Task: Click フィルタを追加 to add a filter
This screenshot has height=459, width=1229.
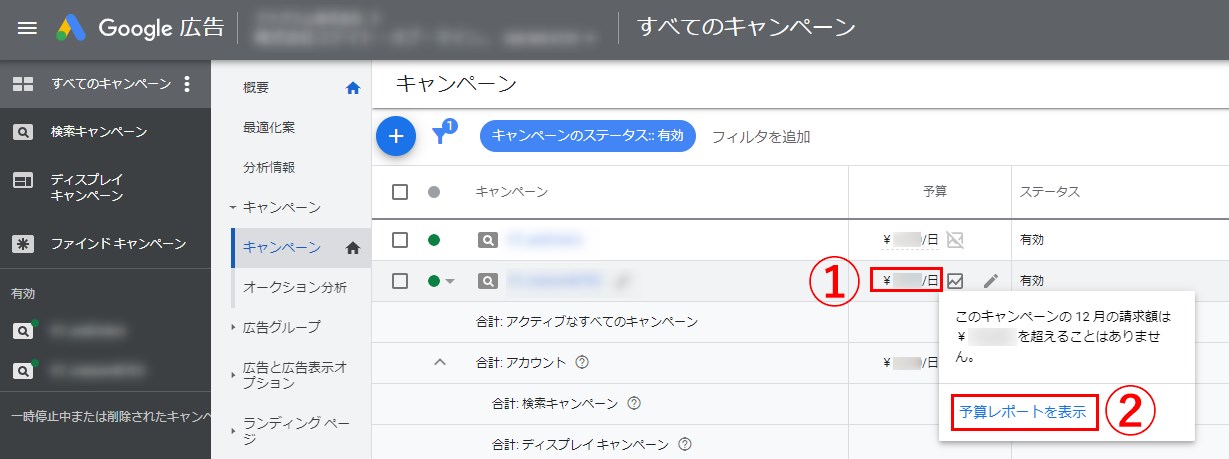Action: click(760, 137)
